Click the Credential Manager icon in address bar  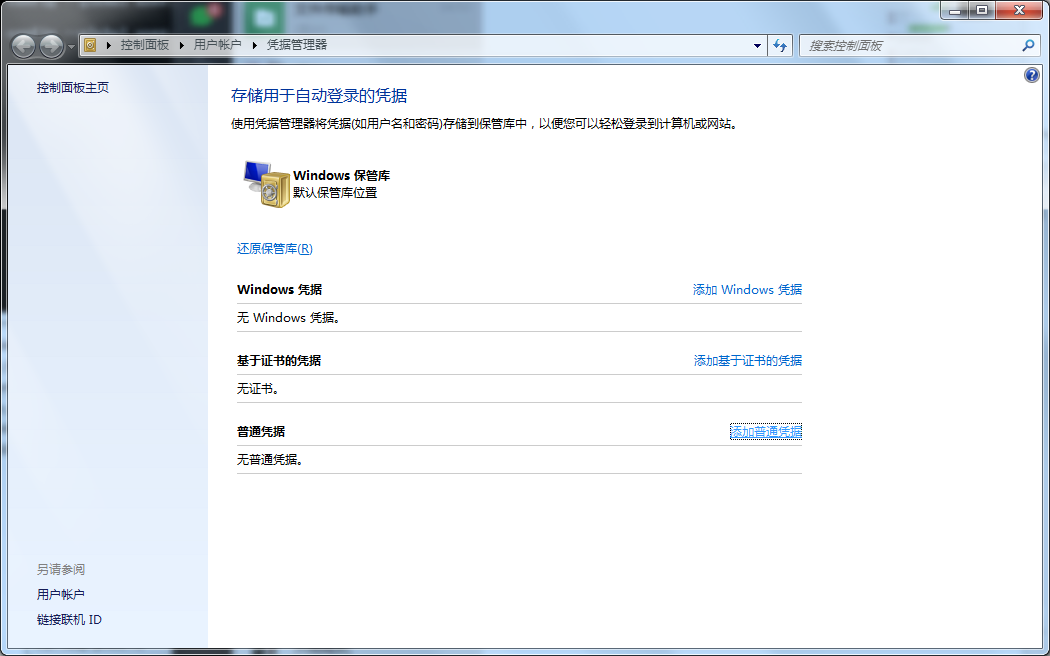90,46
